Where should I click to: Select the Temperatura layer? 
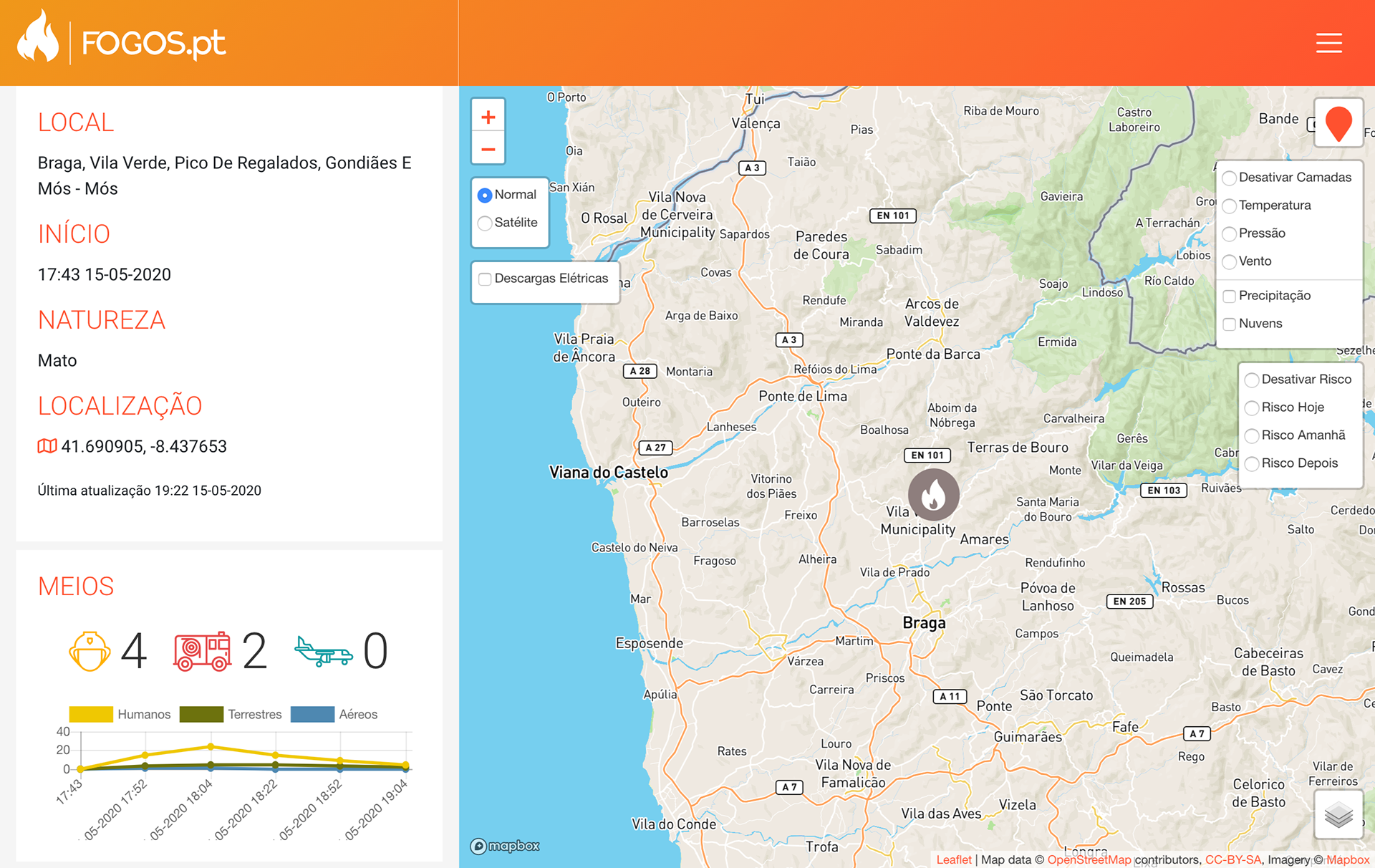click(x=1230, y=206)
